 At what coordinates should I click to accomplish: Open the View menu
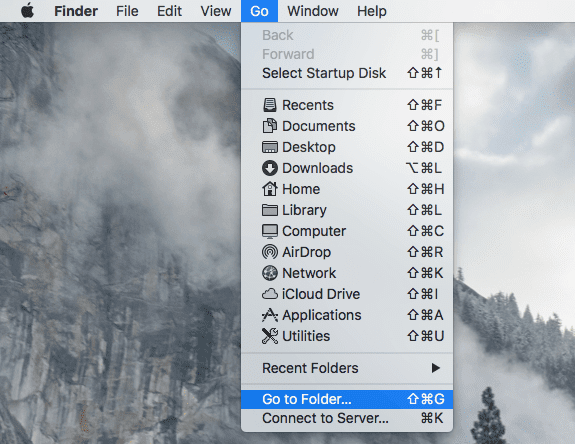(216, 11)
